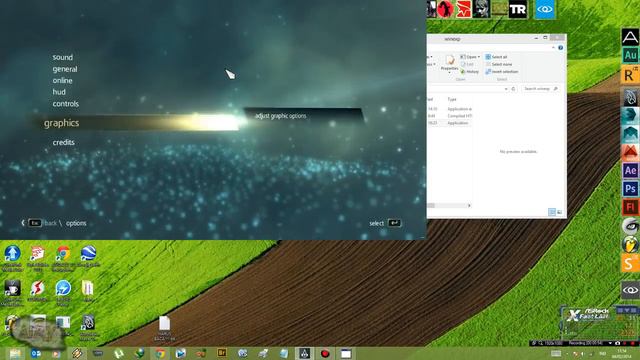640x360 pixels.
Task: Open the hud options
Action: click(59, 92)
